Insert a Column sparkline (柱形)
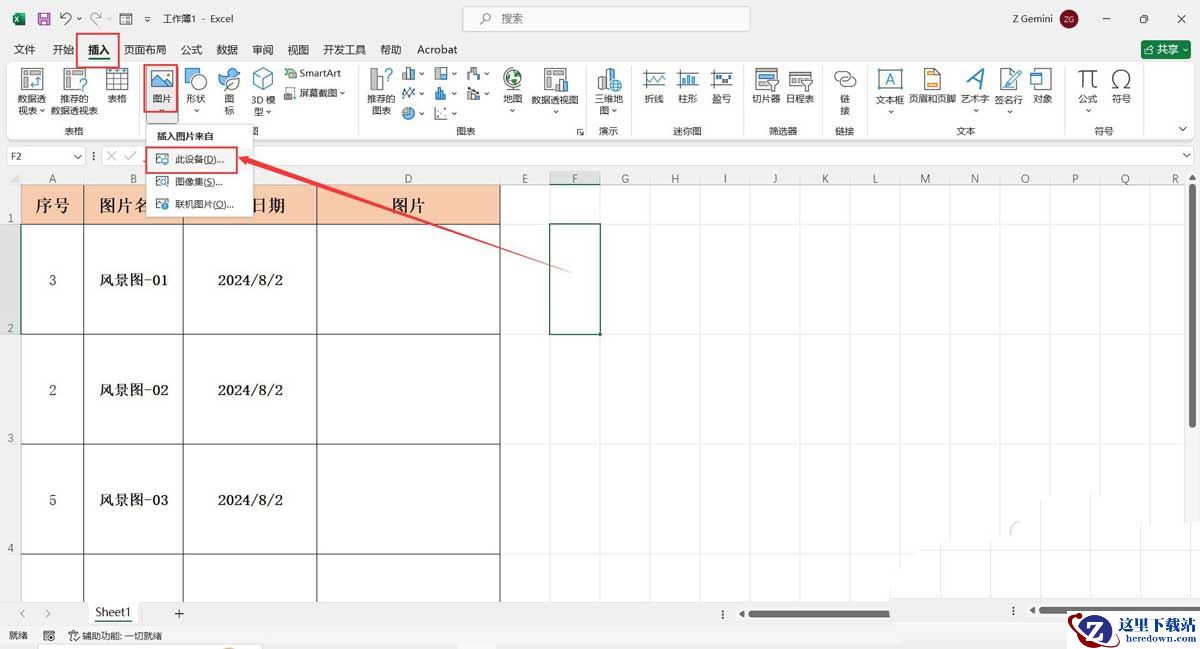This screenshot has height=649, width=1200. coord(688,87)
